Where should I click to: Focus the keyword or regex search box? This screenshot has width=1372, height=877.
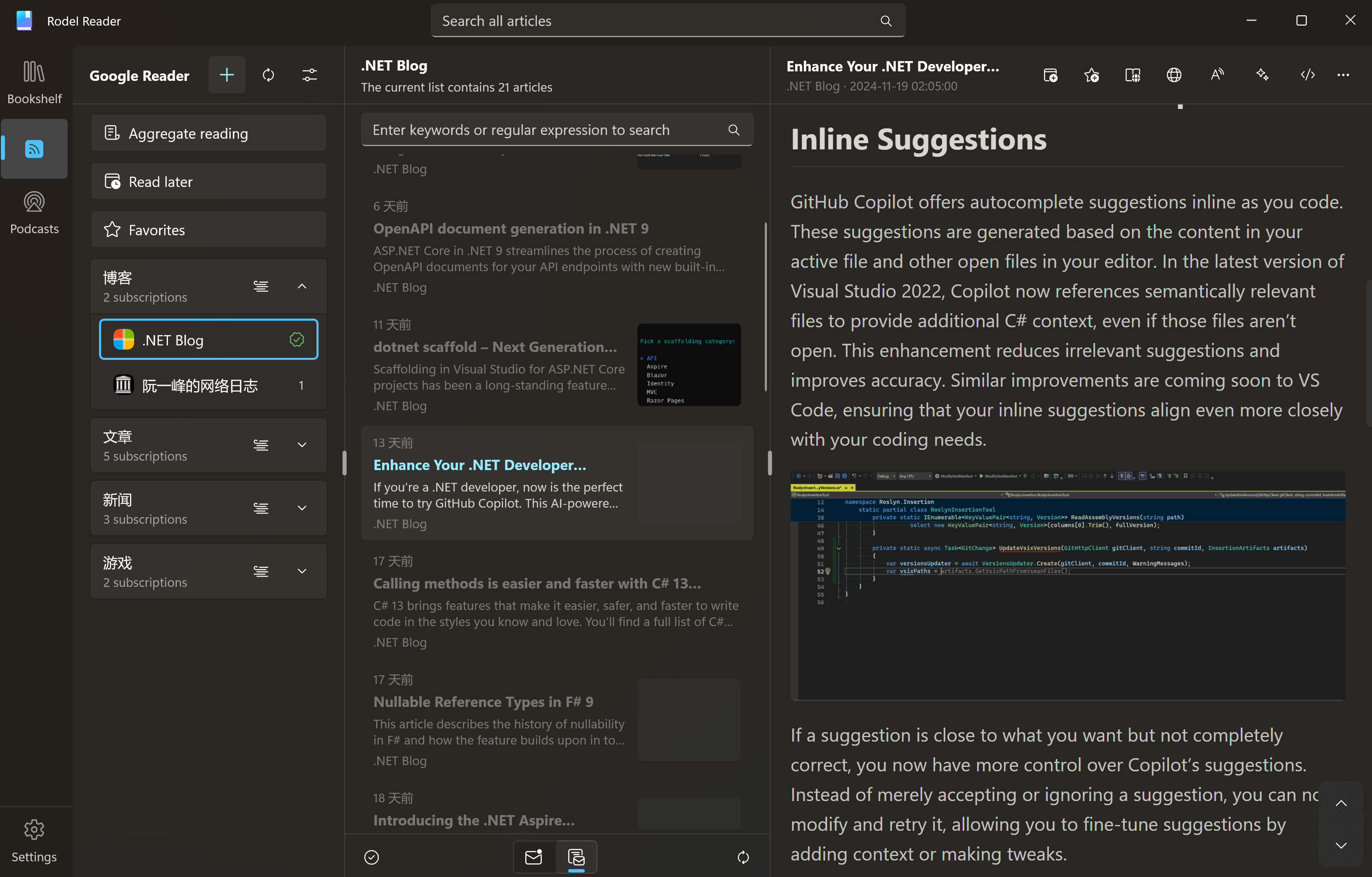click(x=557, y=130)
